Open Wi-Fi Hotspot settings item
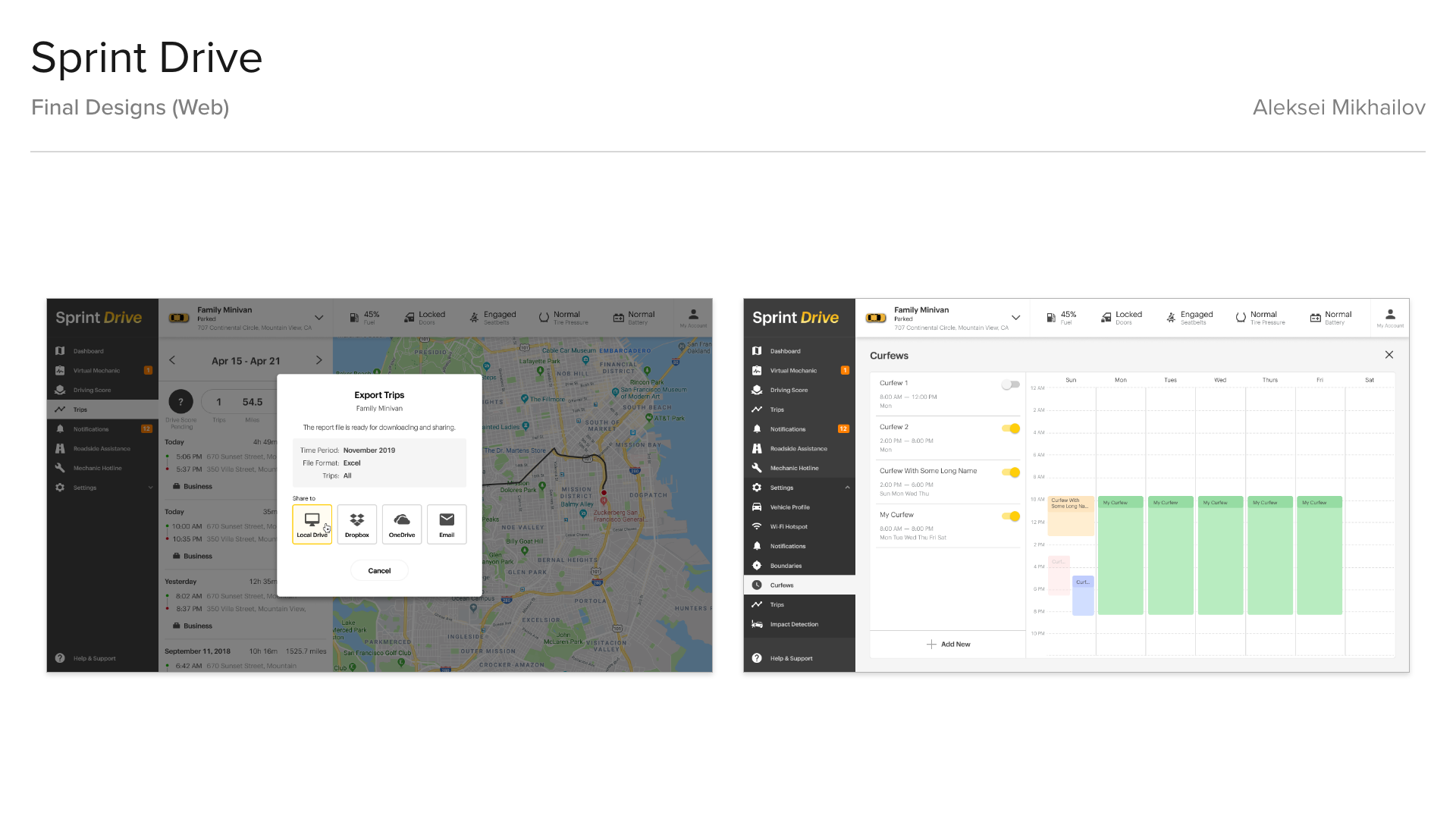The image size is (1456, 819). [x=799, y=526]
